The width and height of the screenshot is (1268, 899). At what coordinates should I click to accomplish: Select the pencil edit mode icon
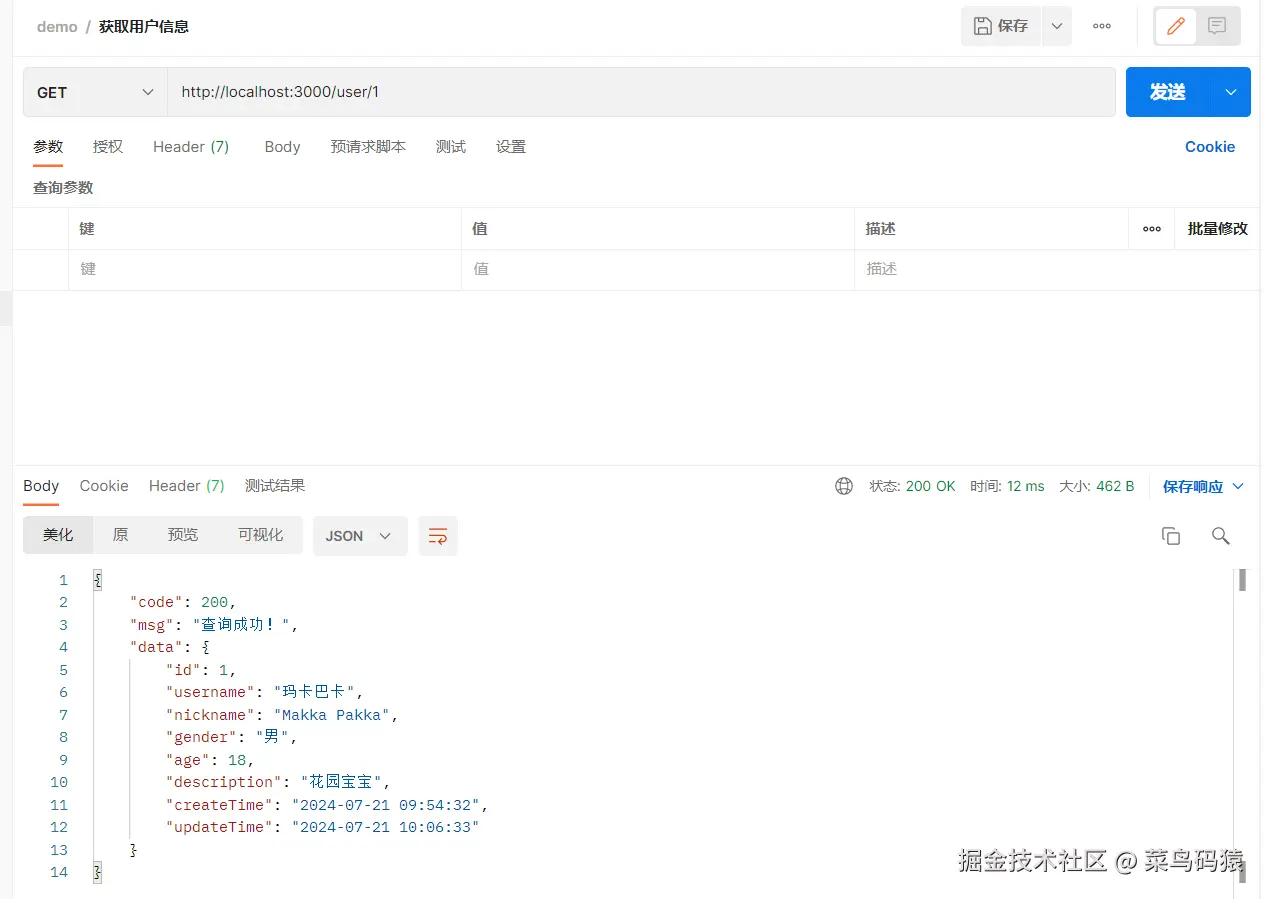[1176, 26]
